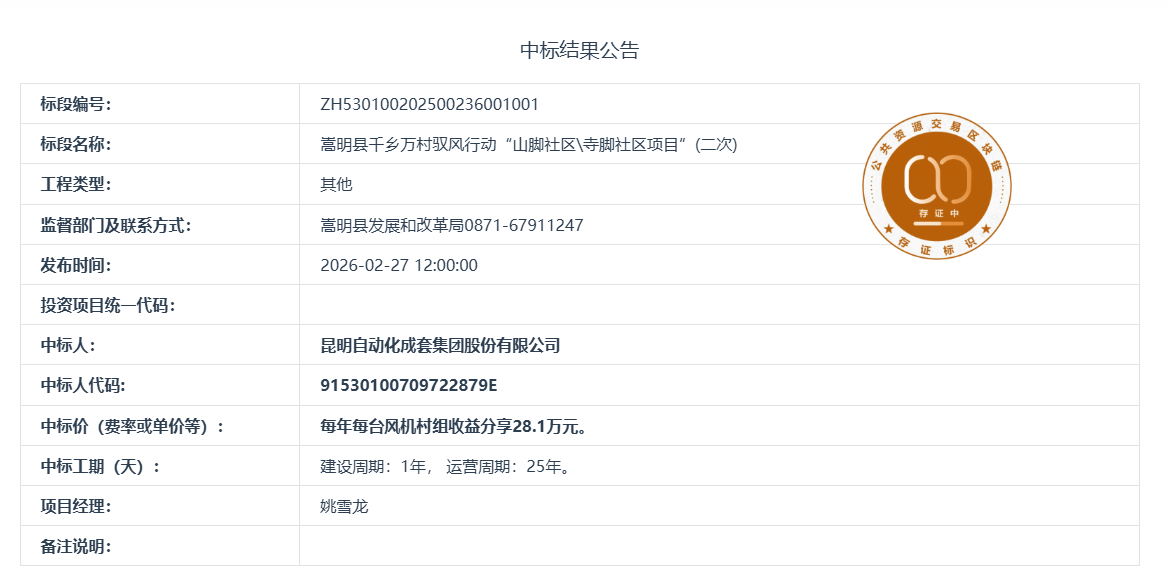Click the 嵩明县发展和改革局 contact phone text
The image size is (1169, 582).
coord(451,225)
